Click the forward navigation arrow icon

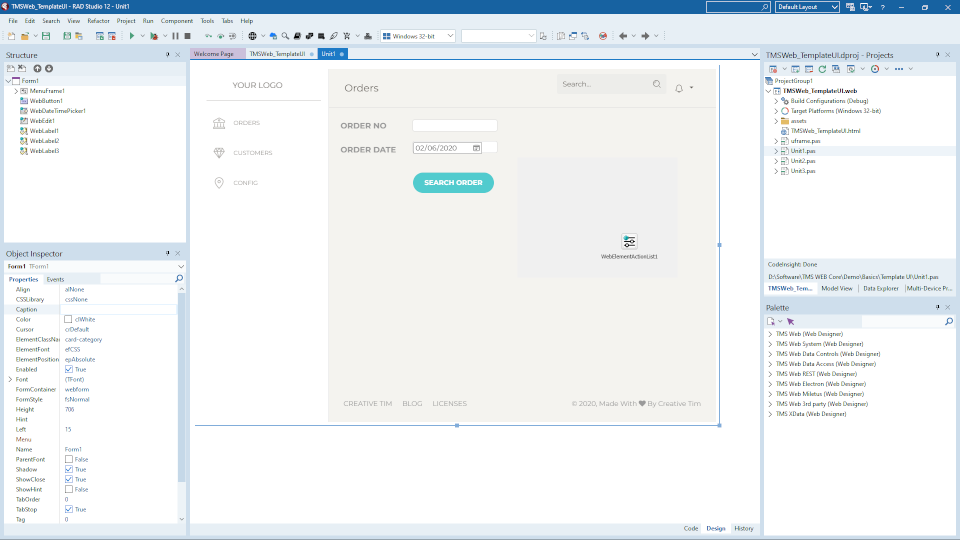coord(645,36)
